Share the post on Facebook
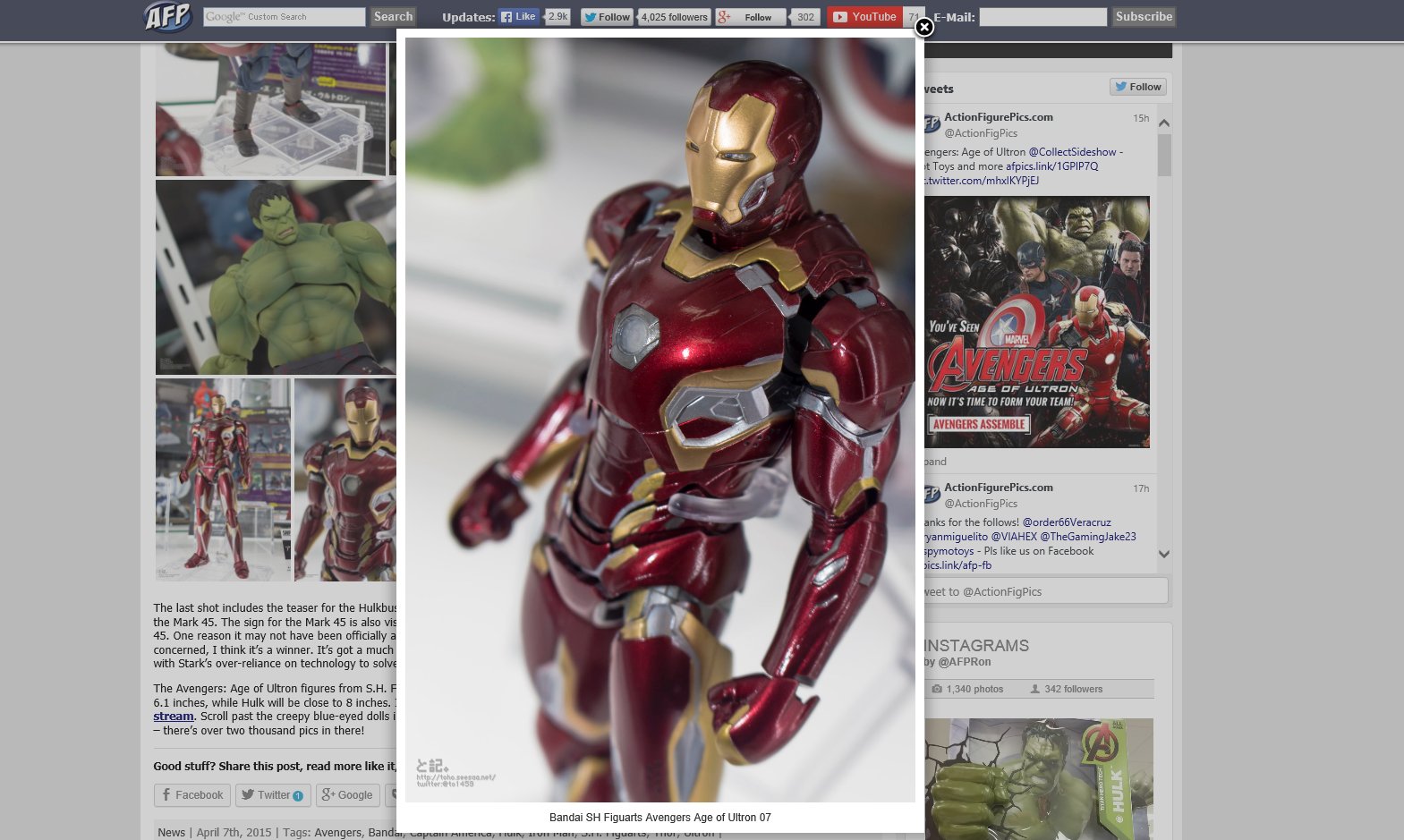Viewport: 1404px width, 840px height. coord(192,795)
